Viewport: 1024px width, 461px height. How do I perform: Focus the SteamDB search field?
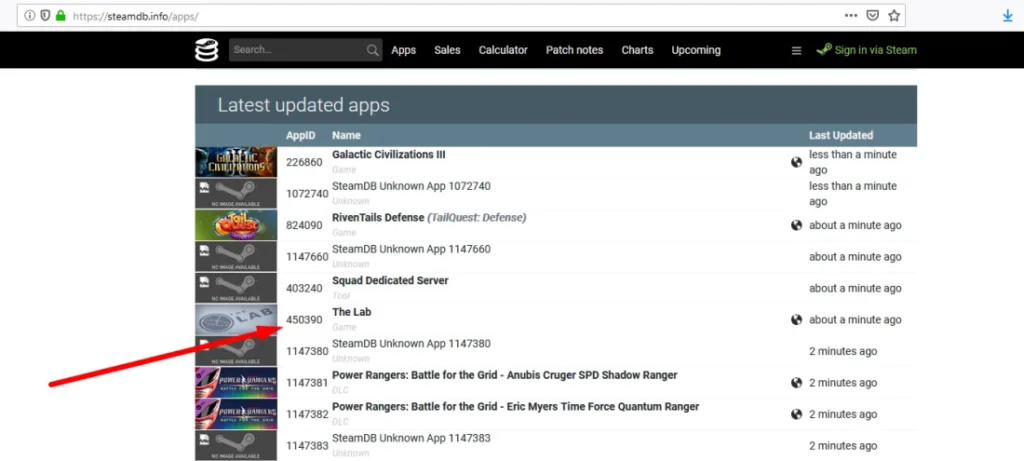306,50
